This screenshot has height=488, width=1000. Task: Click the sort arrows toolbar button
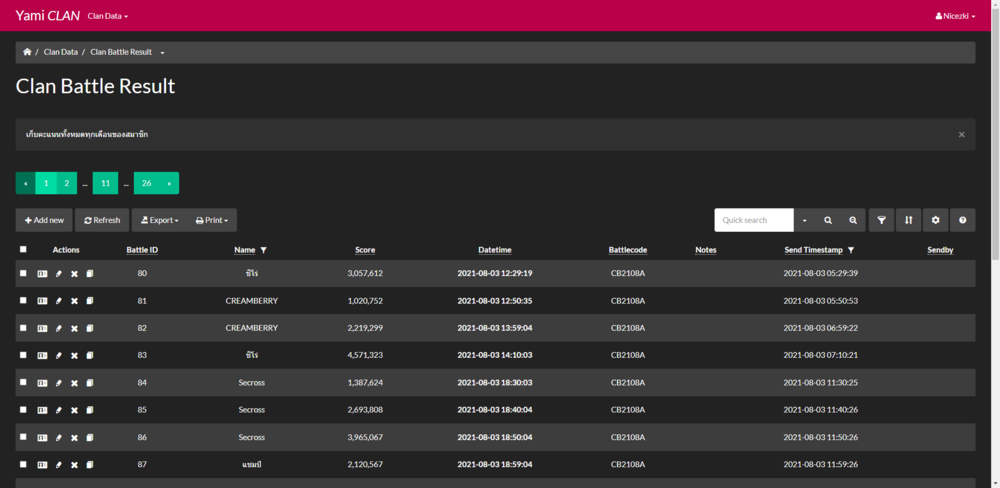(x=908, y=220)
